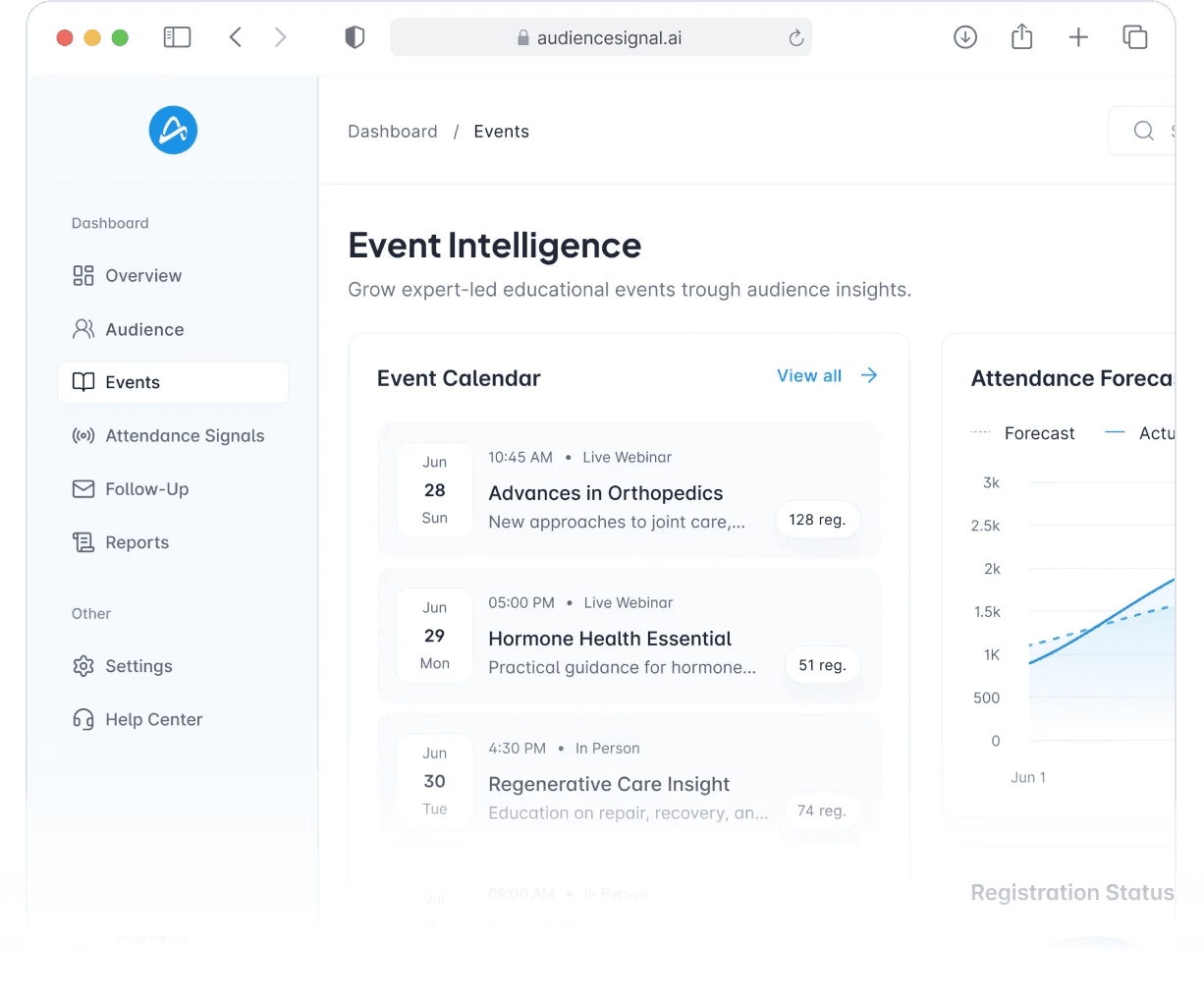The width and height of the screenshot is (1204, 1008).
Task: Click the Jun 30 Tue date tile
Action: click(x=435, y=781)
